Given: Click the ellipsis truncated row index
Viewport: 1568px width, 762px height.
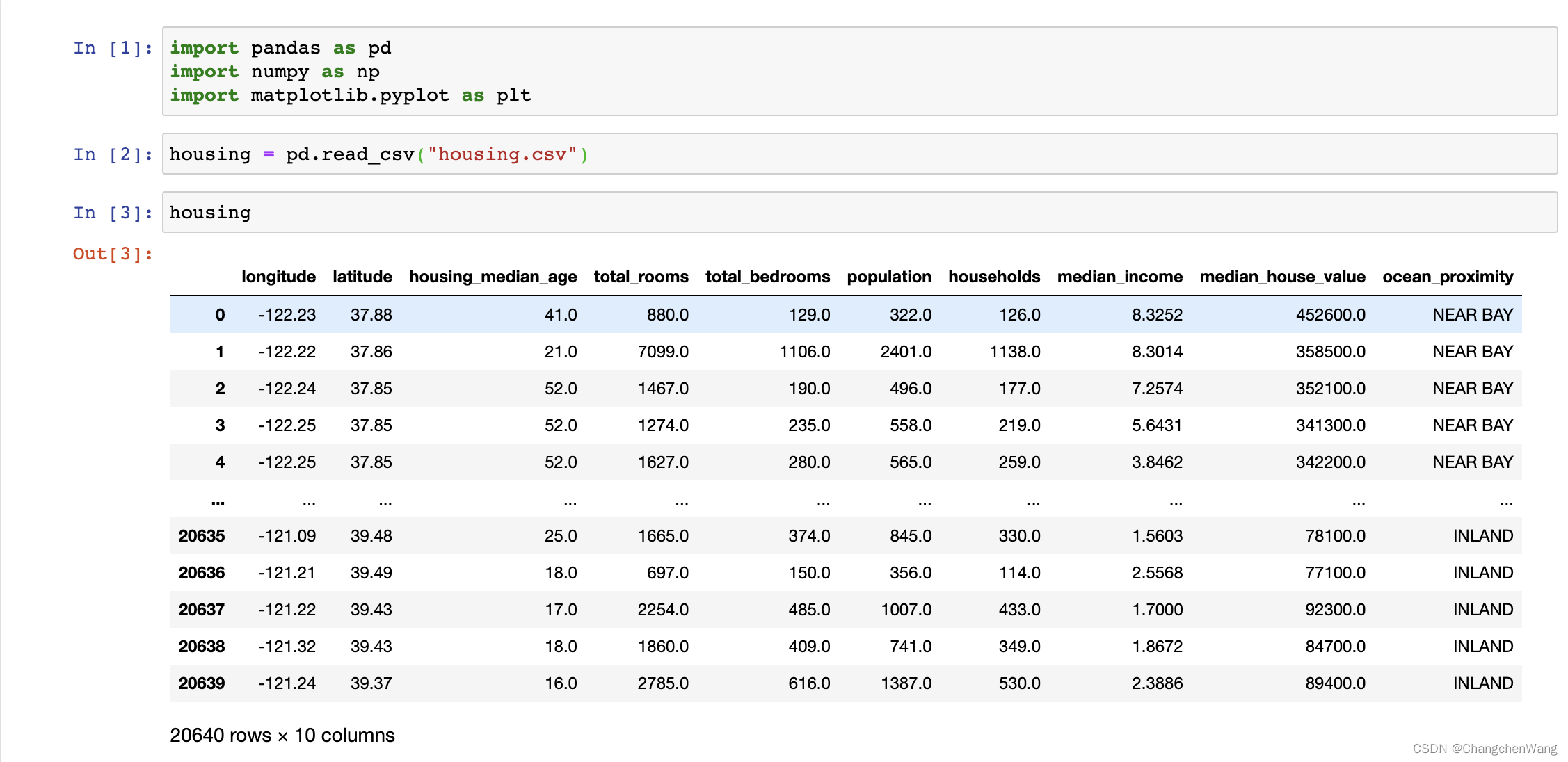Looking at the screenshot, I should tap(218, 500).
